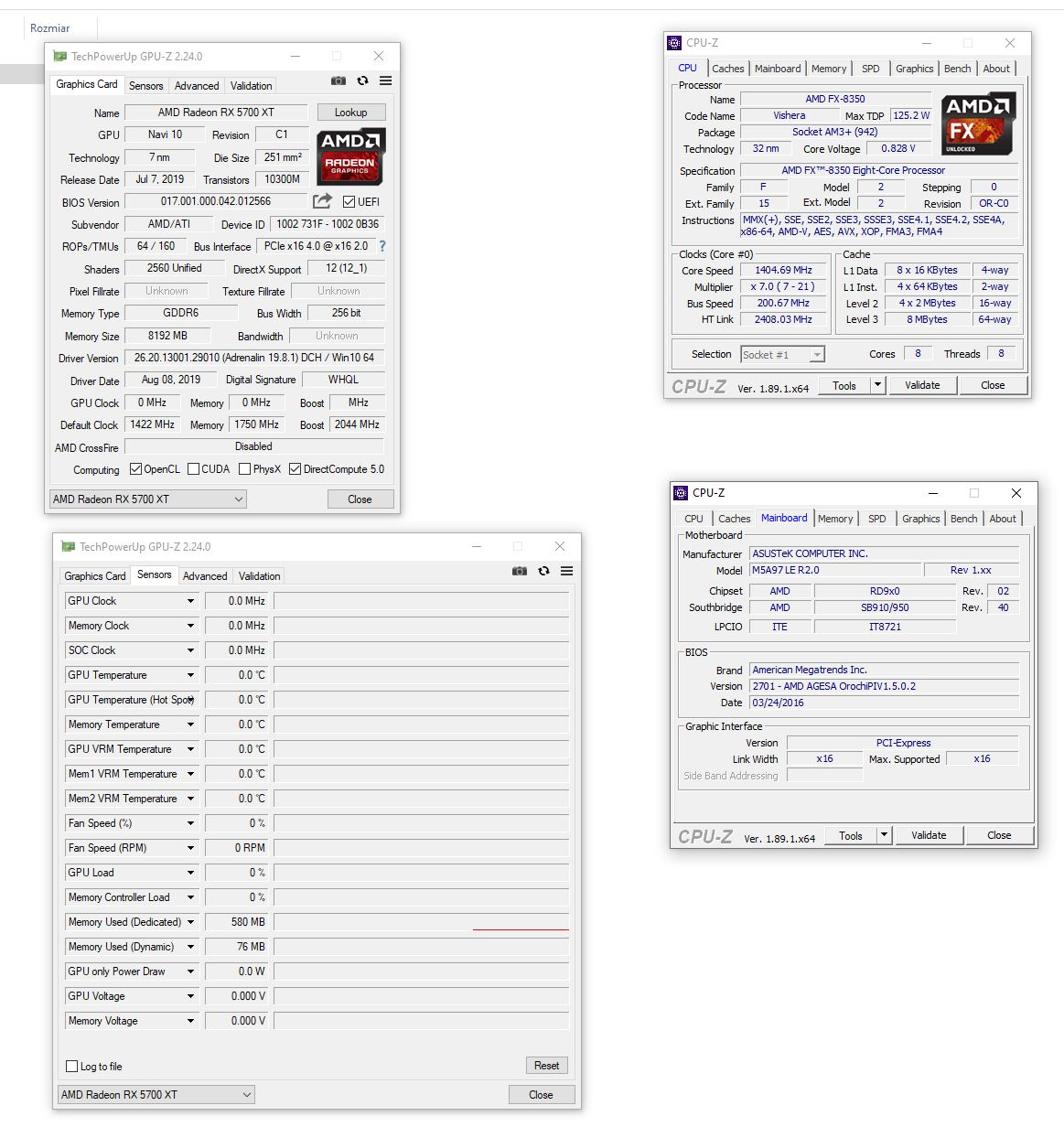The width and height of the screenshot is (1064, 1127).
Task: Open the hamburger menu in top GPU-Z window
Action: (x=385, y=80)
